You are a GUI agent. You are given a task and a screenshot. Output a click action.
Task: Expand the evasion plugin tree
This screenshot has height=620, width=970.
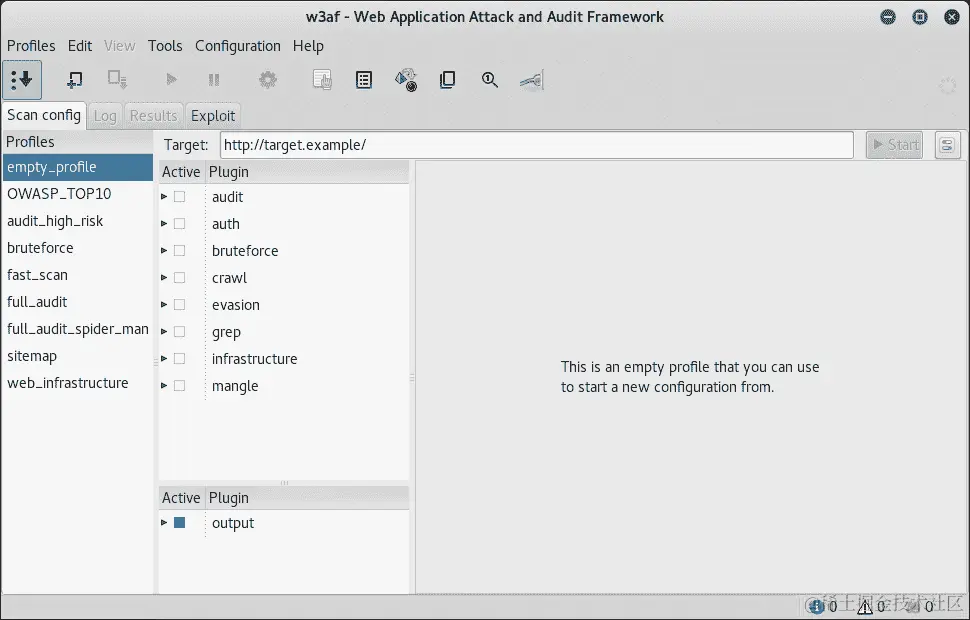[164, 304]
